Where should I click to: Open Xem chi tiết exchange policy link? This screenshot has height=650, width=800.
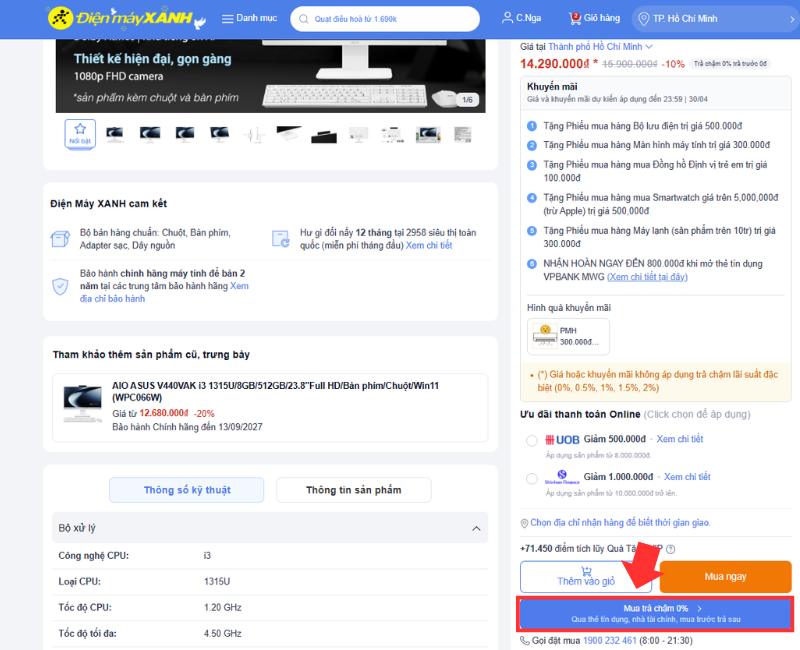pos(429,245)
